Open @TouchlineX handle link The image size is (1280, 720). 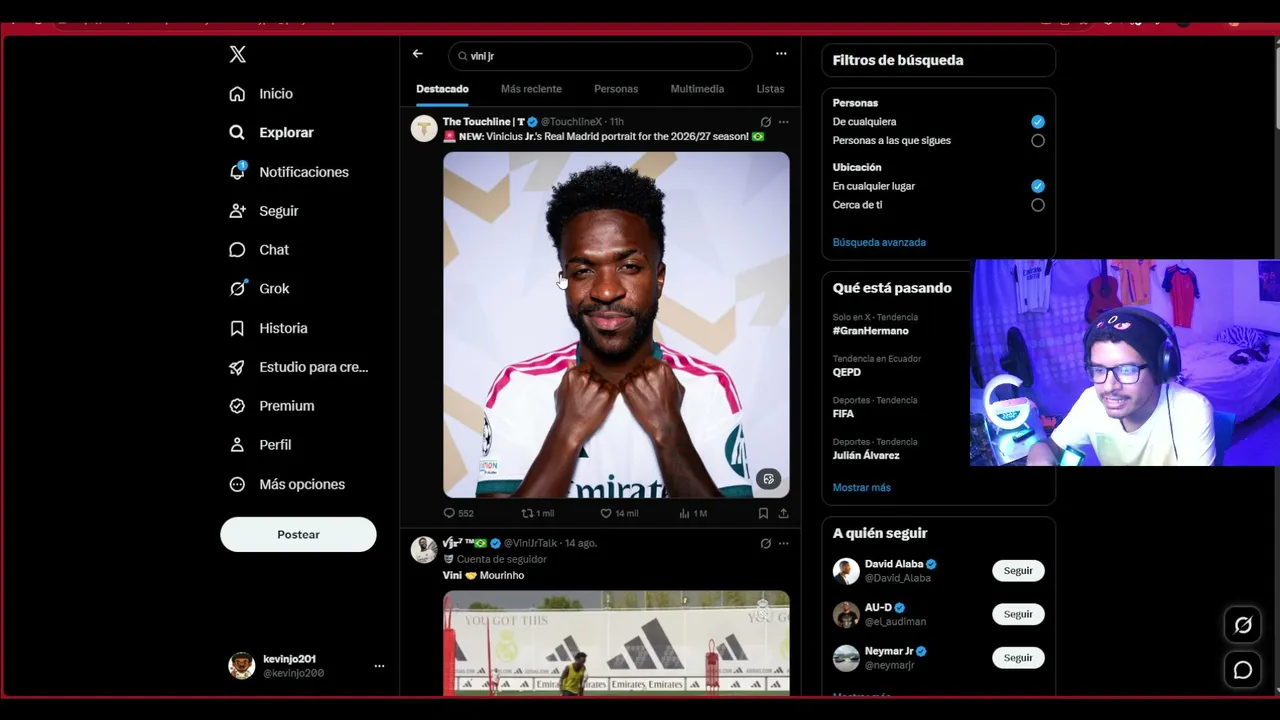(571, 122)
